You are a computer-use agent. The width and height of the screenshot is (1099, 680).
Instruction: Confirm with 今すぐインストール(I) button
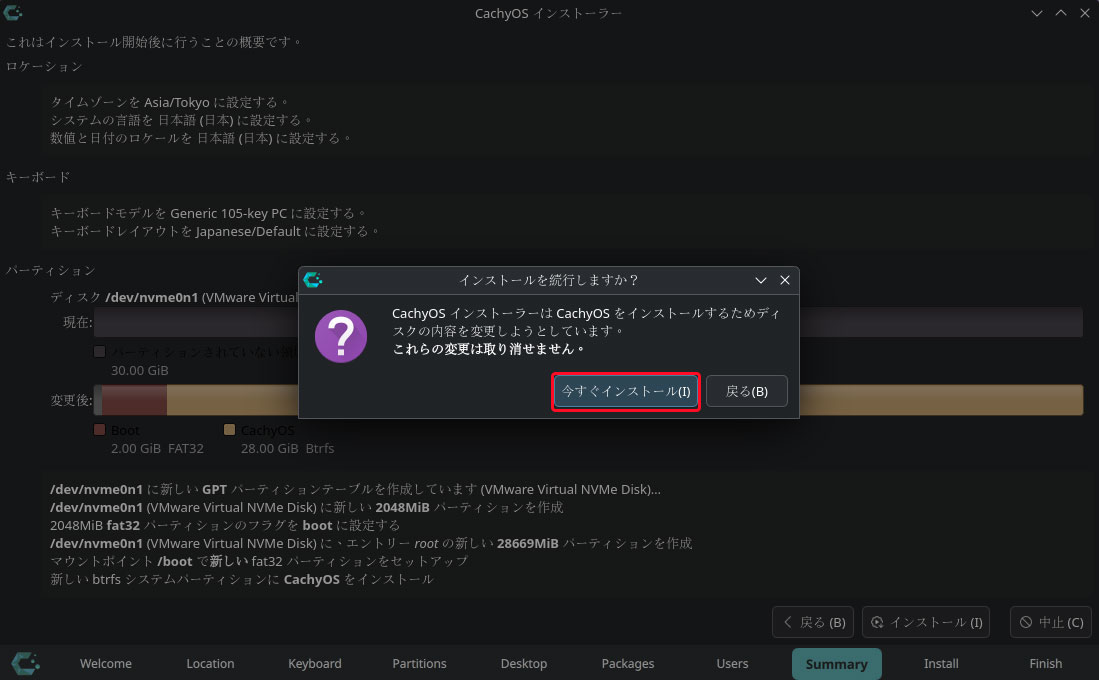[x=626, y=391]
